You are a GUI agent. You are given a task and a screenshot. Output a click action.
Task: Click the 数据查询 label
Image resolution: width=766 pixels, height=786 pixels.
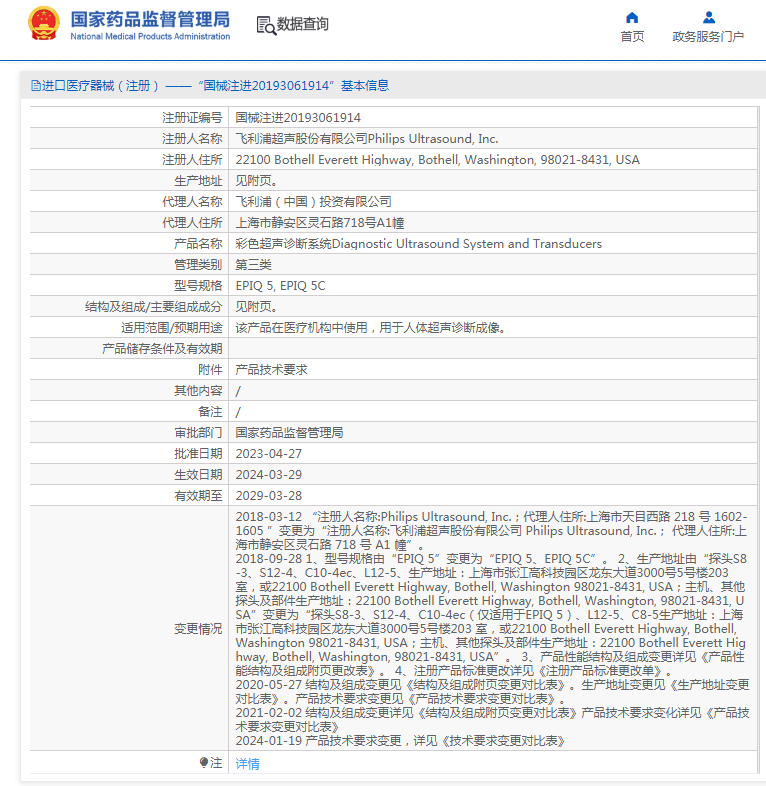[x=303, y=24]
